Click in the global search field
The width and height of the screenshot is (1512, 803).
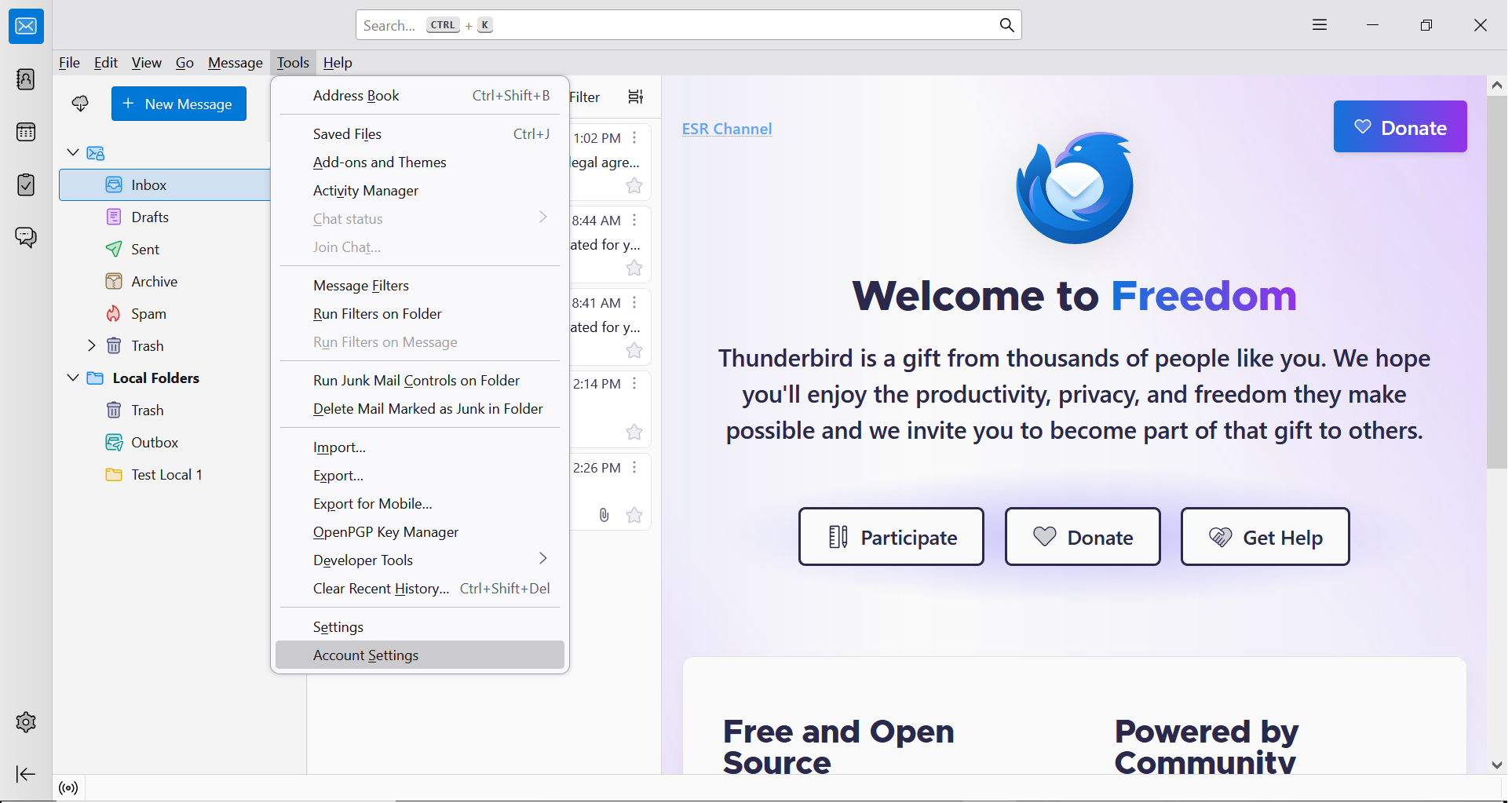(688, 25)
